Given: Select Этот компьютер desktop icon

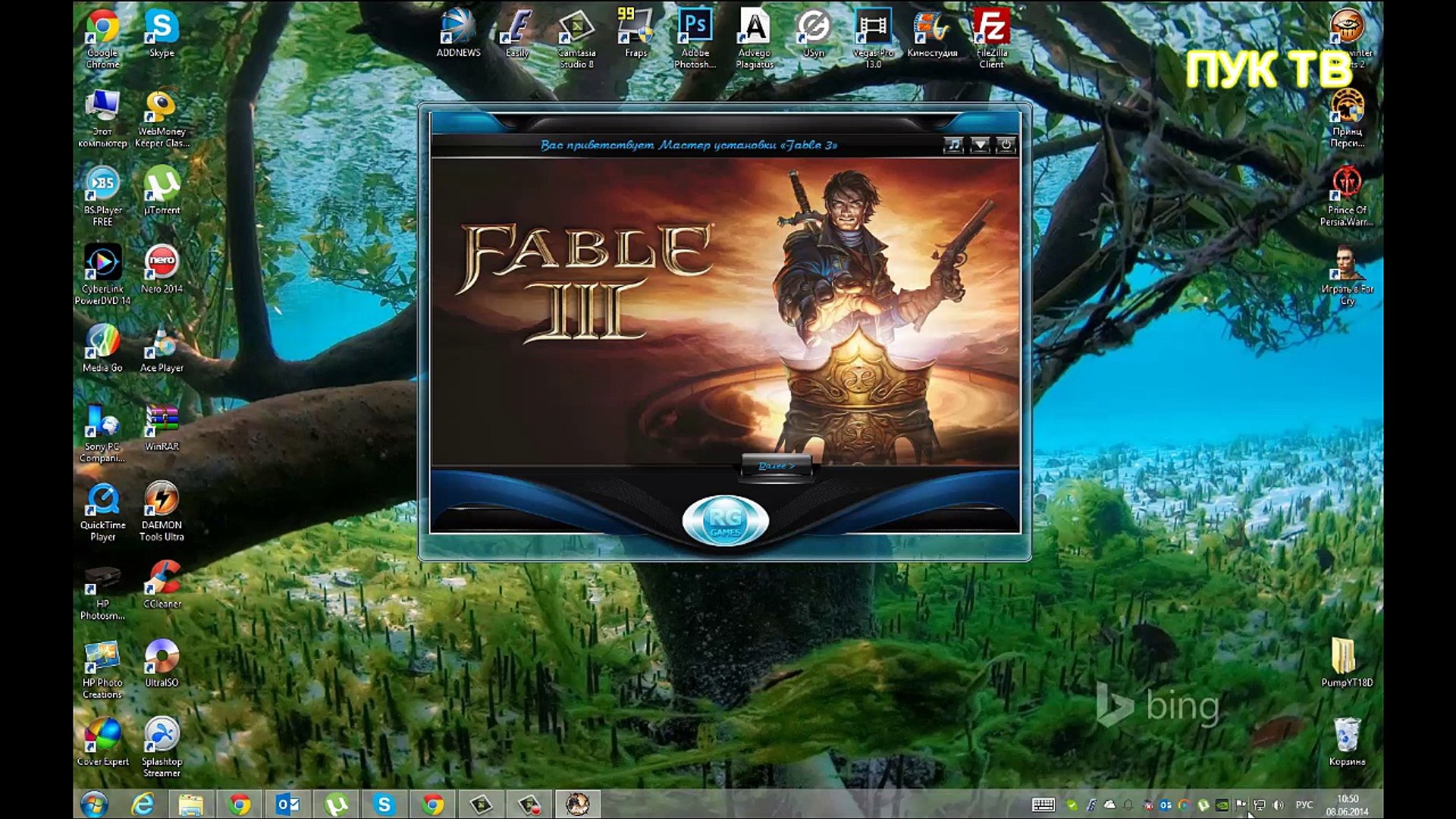Looking at the screenshot, I should (x=102, y=118).
